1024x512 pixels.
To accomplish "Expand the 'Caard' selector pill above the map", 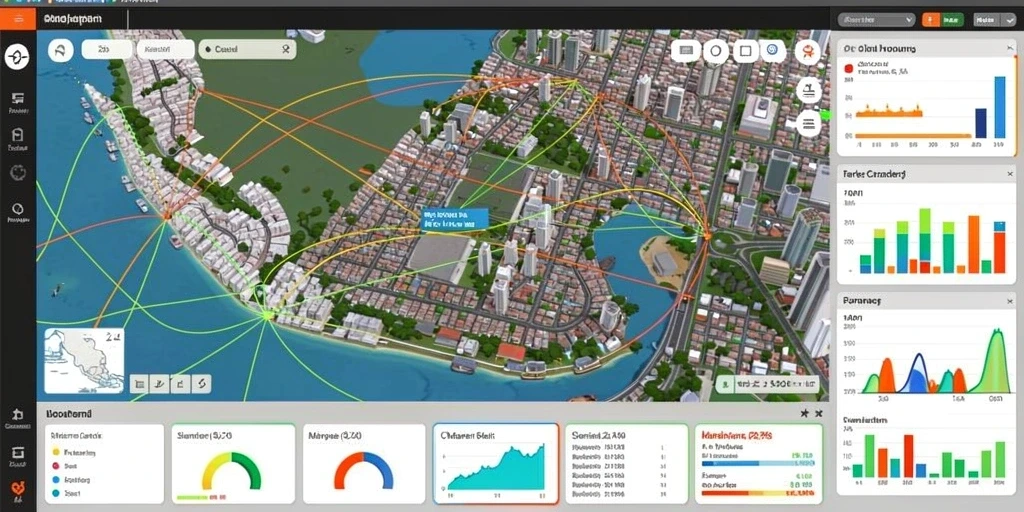I will click(247, 49).
